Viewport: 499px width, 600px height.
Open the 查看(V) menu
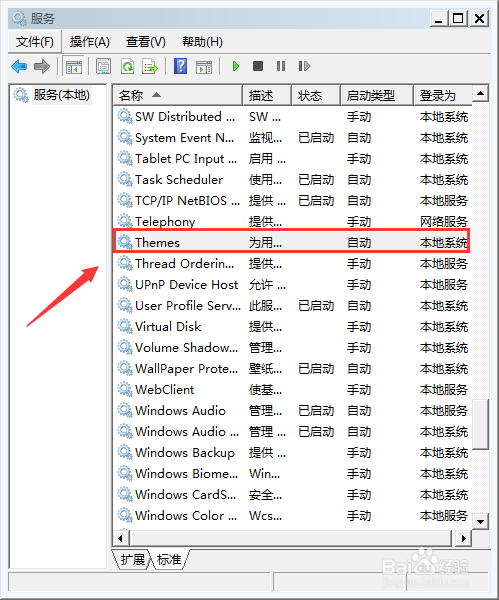146,42
